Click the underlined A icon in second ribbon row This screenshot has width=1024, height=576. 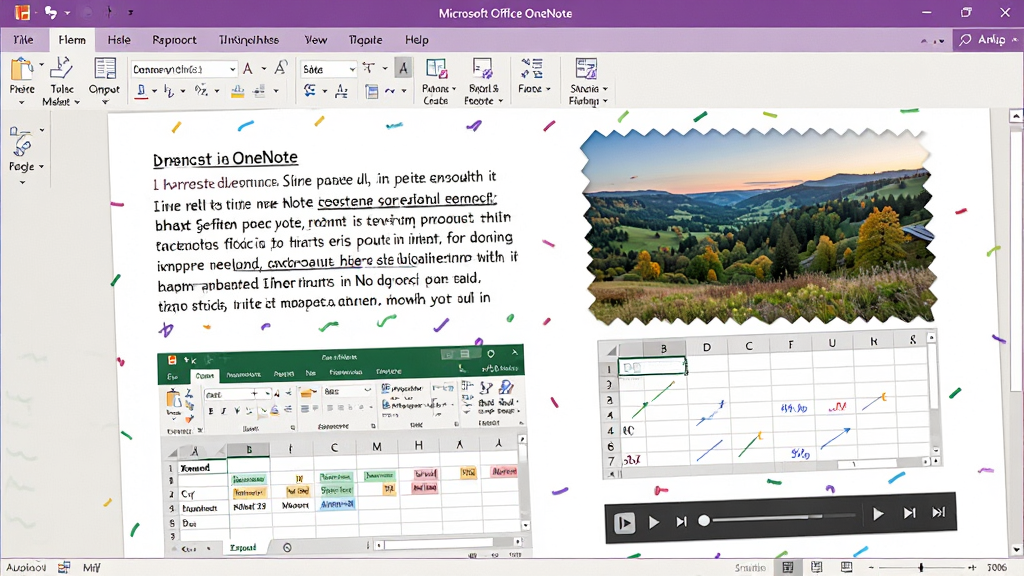[342, 91]
